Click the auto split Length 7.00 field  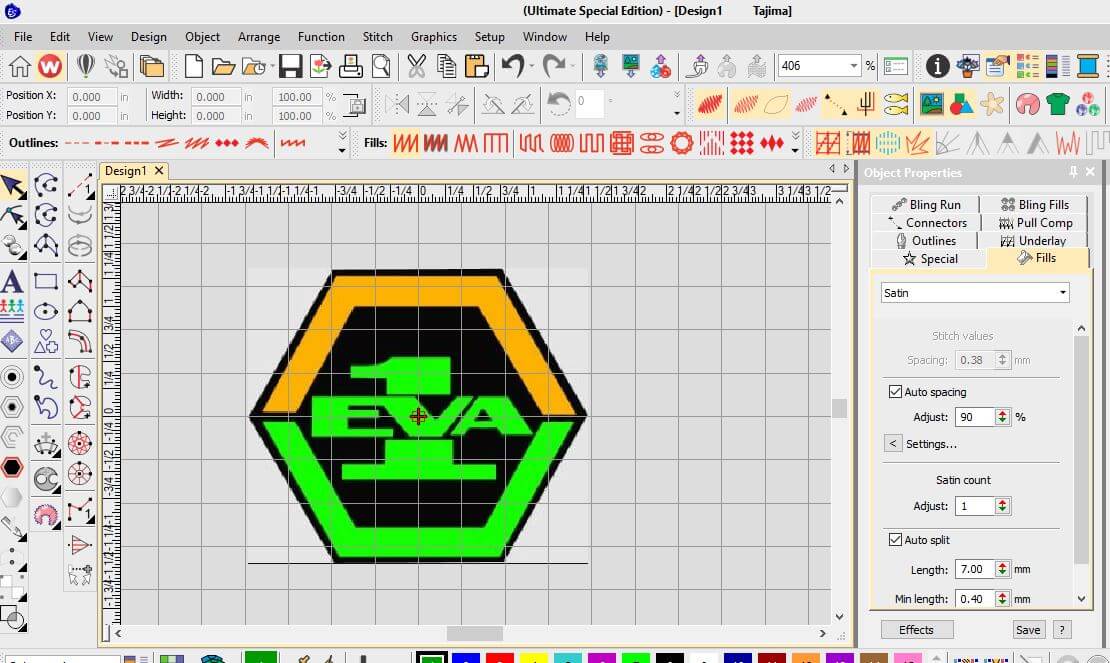click(x=975, y=569)
